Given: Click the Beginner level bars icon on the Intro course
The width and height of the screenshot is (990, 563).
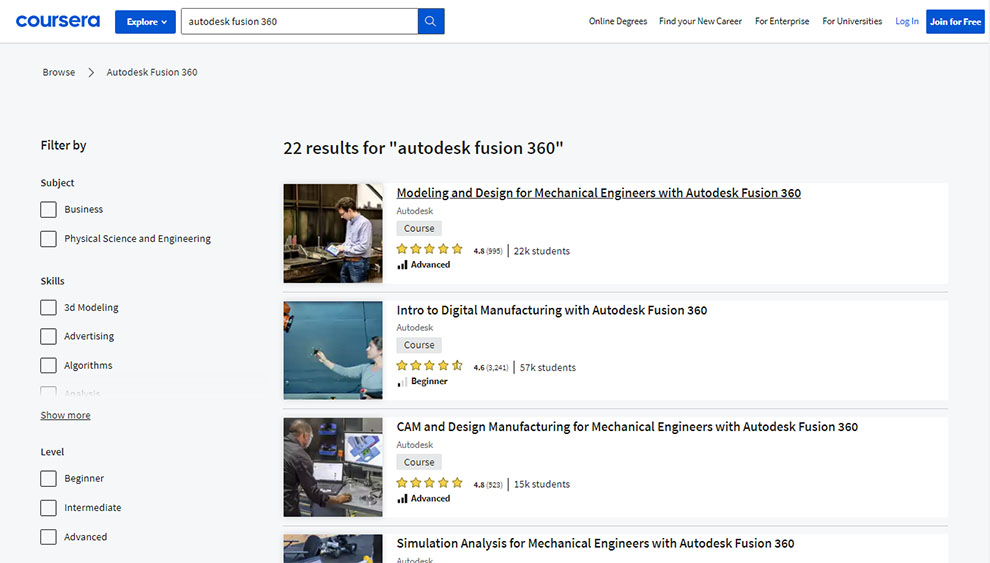Looking at the screenshot, I should [402, 382].
